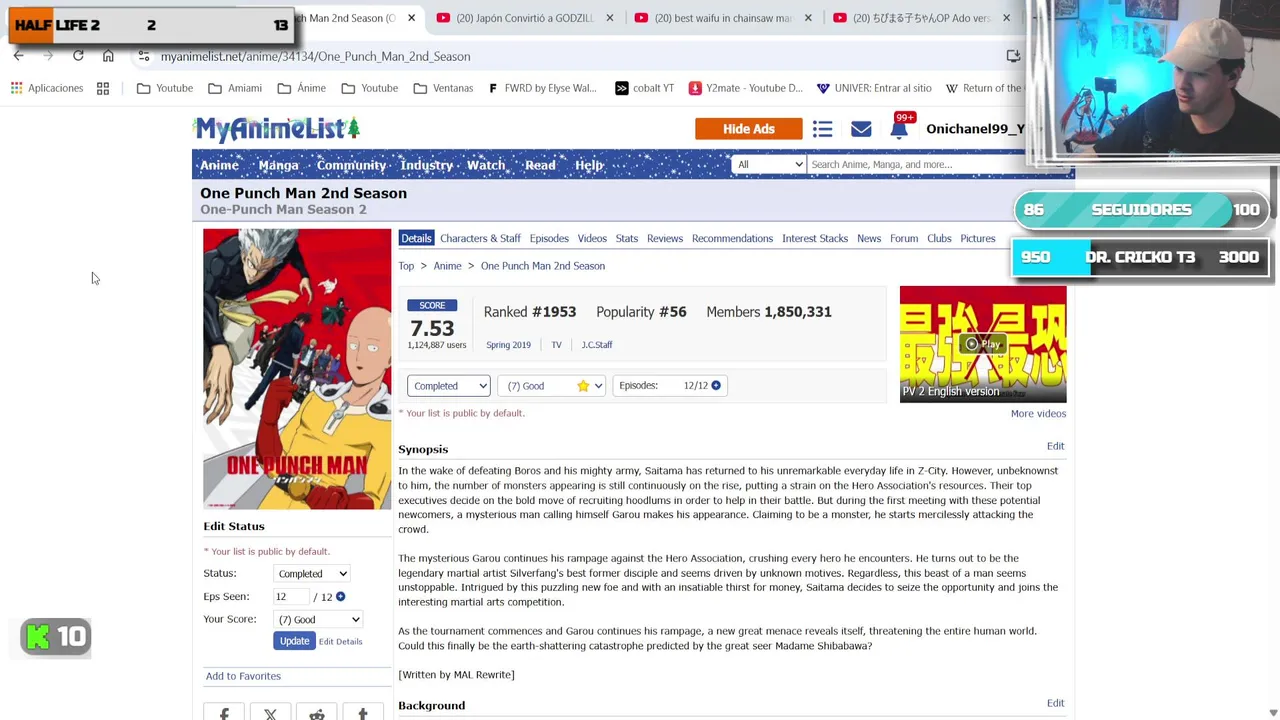Switch to the Stats tab
Viewport: 1280px width, 720px height.
[627, 238]
